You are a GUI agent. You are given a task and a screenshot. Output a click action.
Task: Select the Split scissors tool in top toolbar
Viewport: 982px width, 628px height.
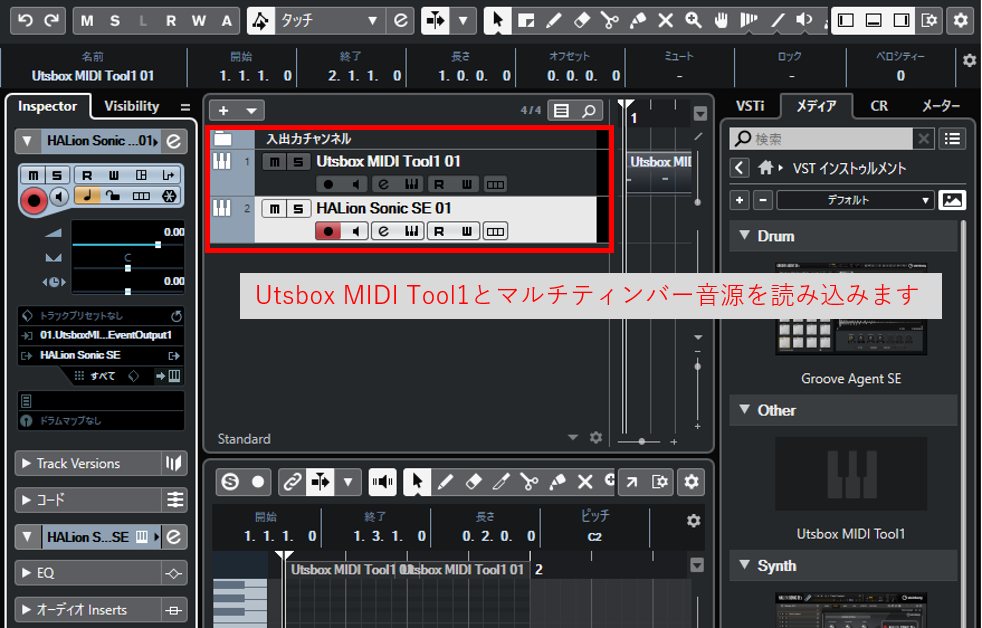click(609, 21)
